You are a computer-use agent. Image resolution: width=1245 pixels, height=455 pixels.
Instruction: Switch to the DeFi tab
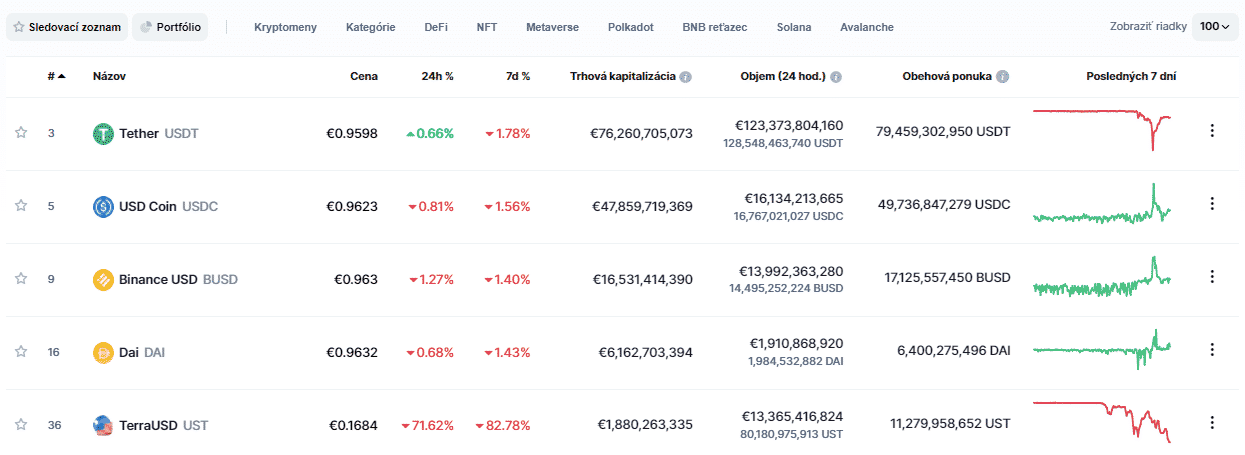pos(436,27)
